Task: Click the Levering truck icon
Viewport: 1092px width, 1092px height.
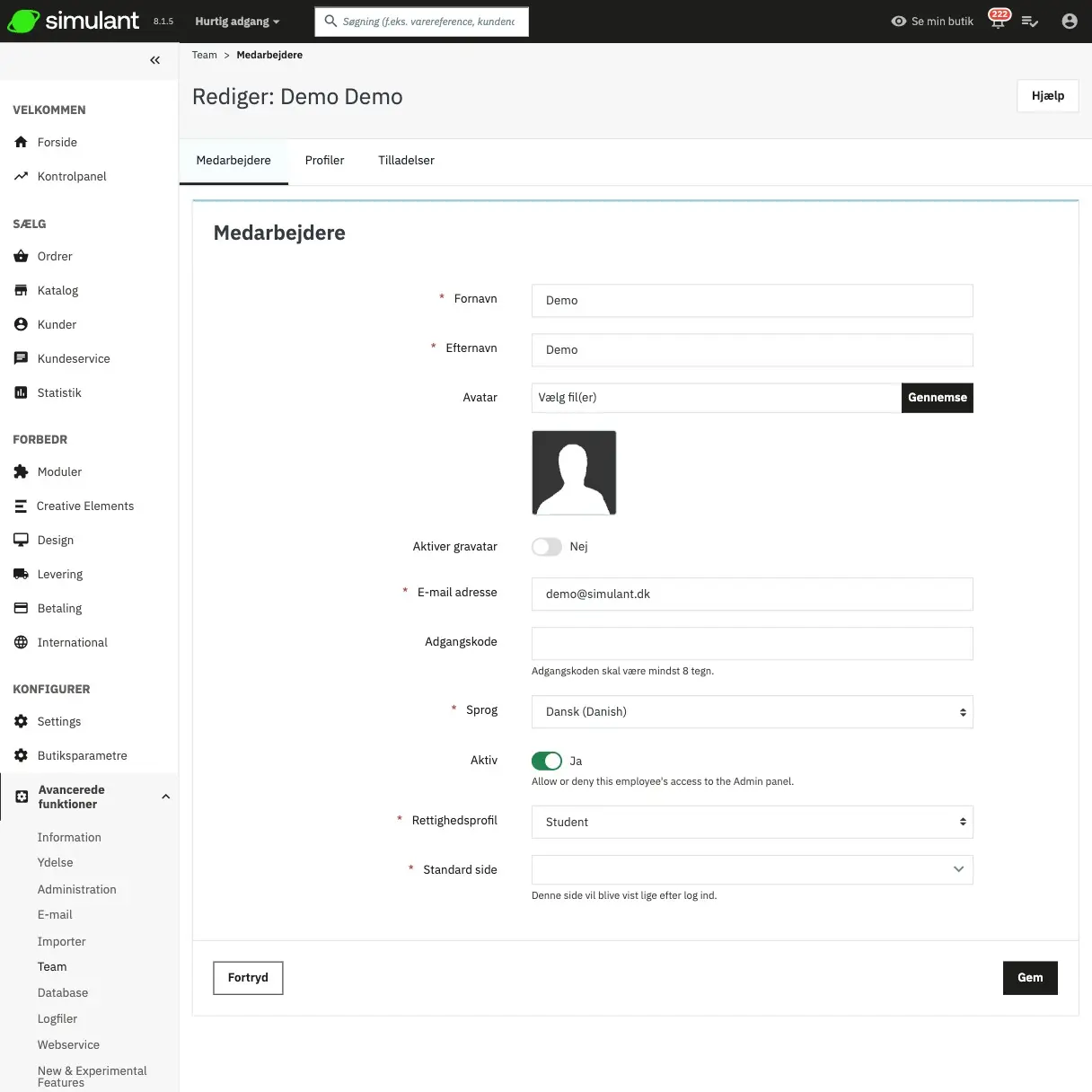Action: (x=21, y=575)
